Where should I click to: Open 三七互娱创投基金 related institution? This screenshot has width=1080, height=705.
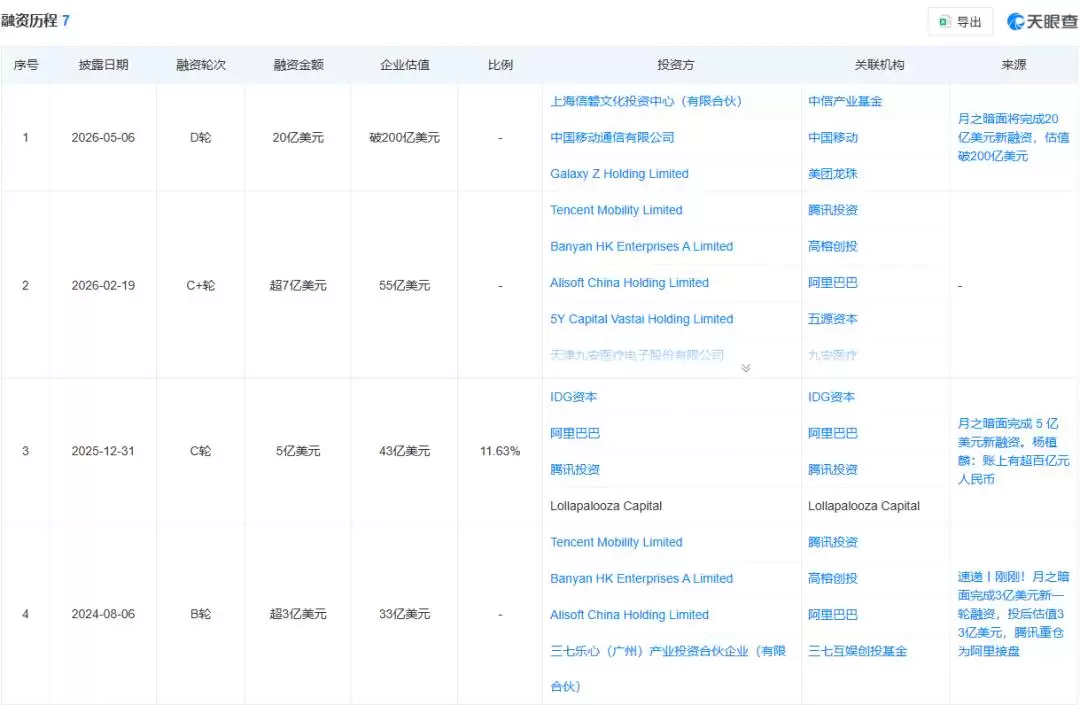(857, 651)
